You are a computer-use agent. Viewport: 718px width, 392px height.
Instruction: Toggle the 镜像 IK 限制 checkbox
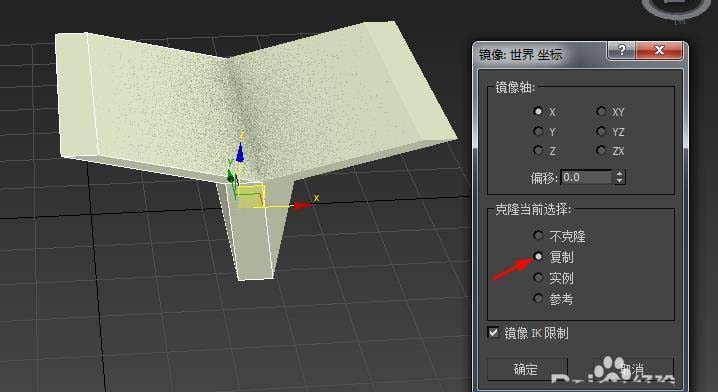point(493,332)
